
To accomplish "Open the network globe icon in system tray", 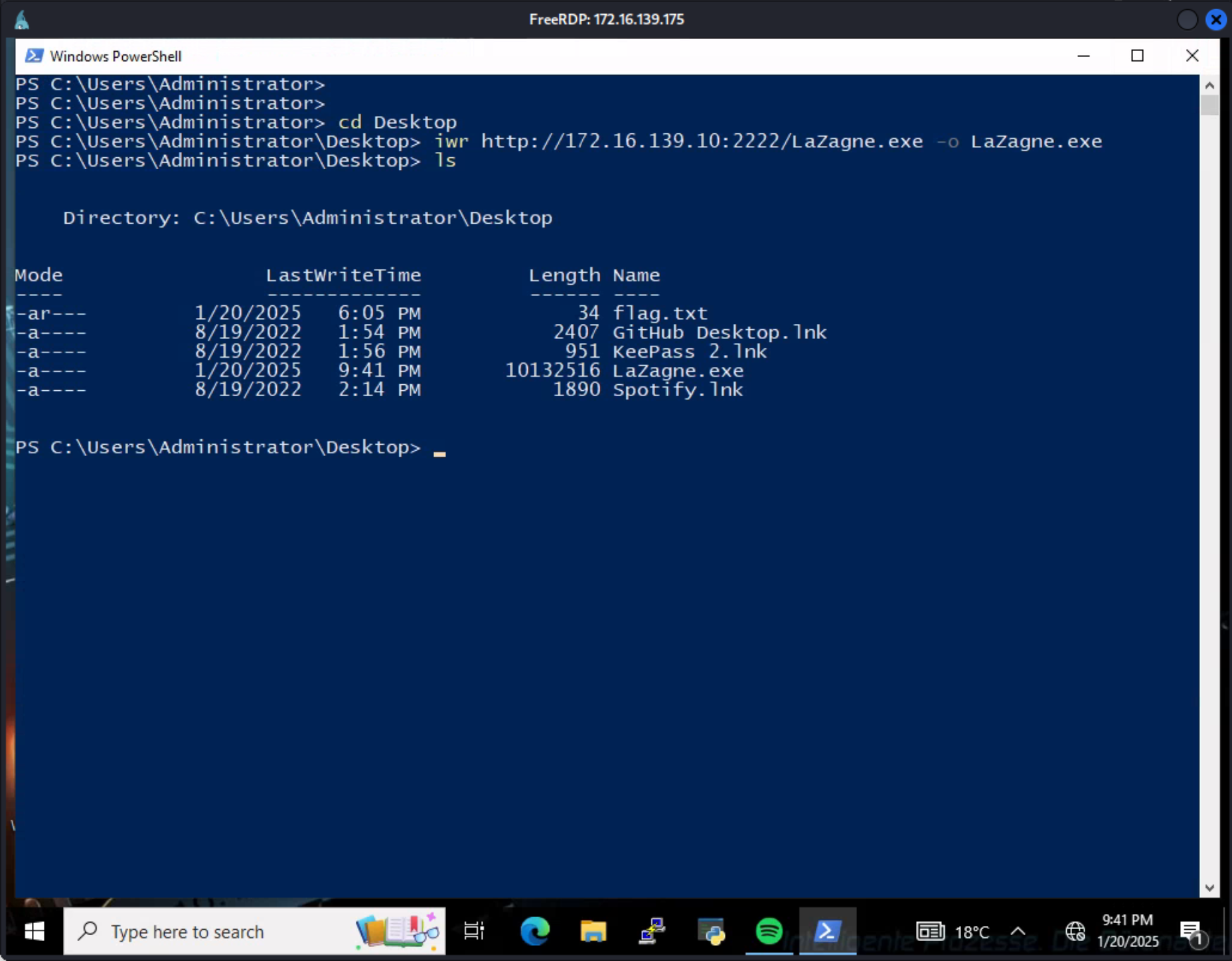I will tap(1075, 932).
